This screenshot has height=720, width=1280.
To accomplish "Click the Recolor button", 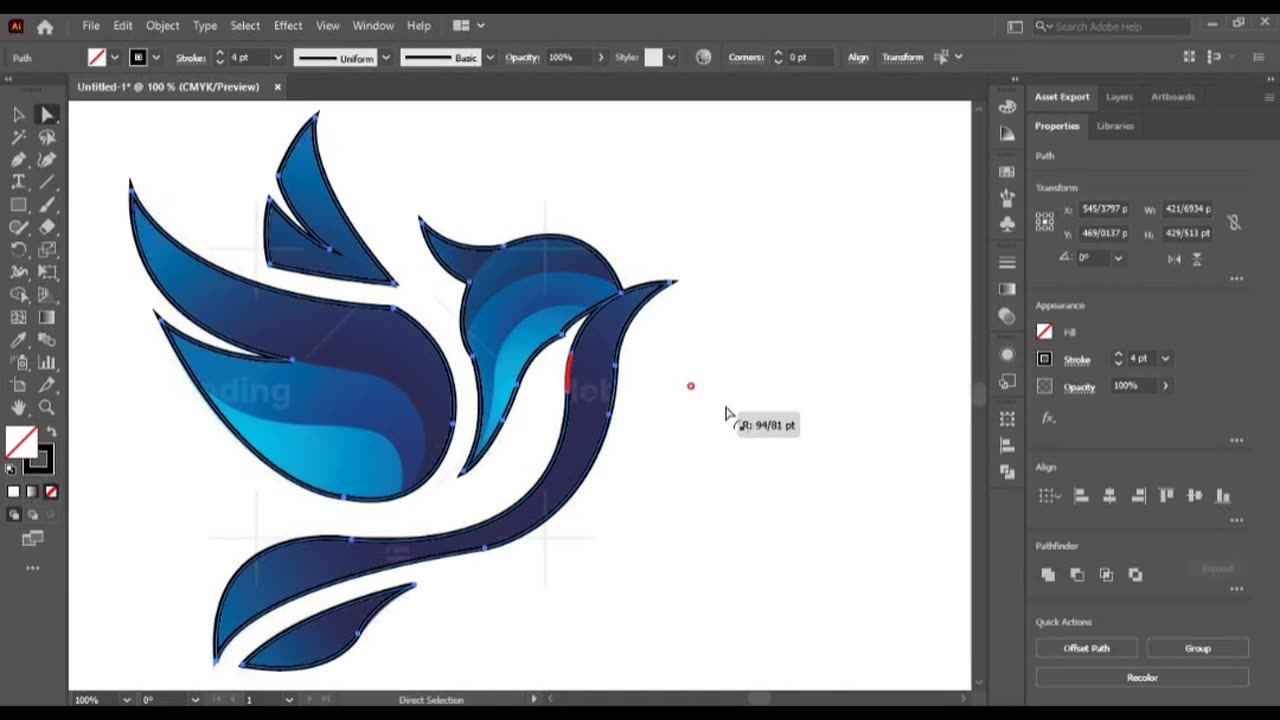I will tap(1142, 677).
